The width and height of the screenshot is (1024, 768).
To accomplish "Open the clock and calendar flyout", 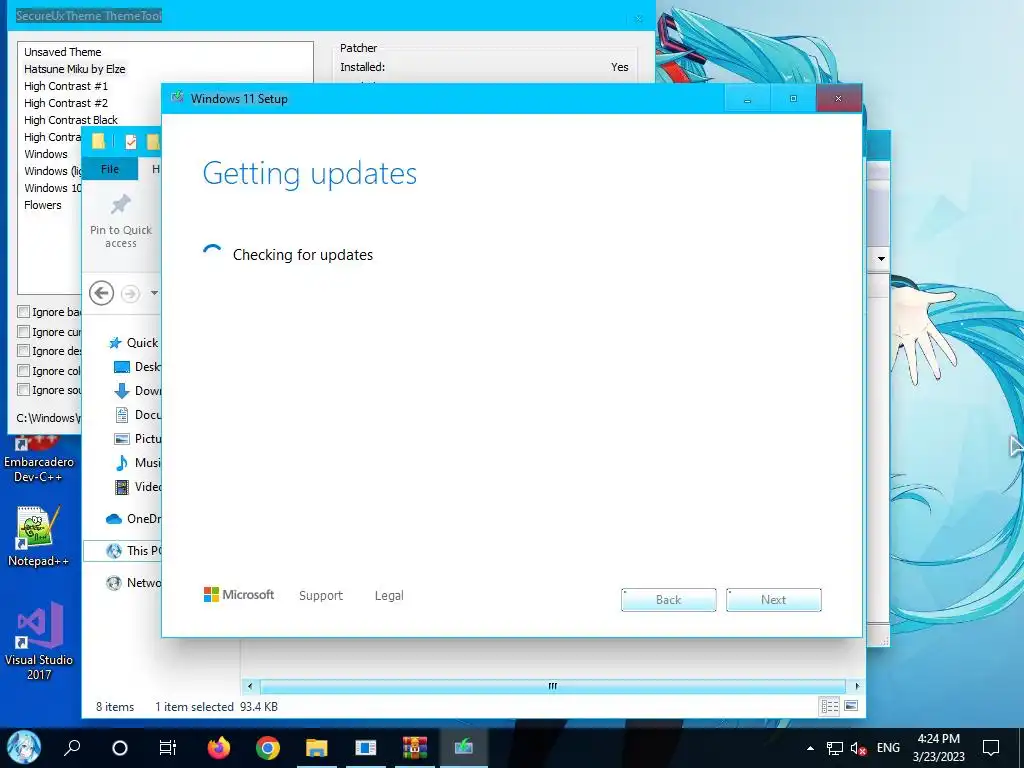I will (x=938, y=748).
